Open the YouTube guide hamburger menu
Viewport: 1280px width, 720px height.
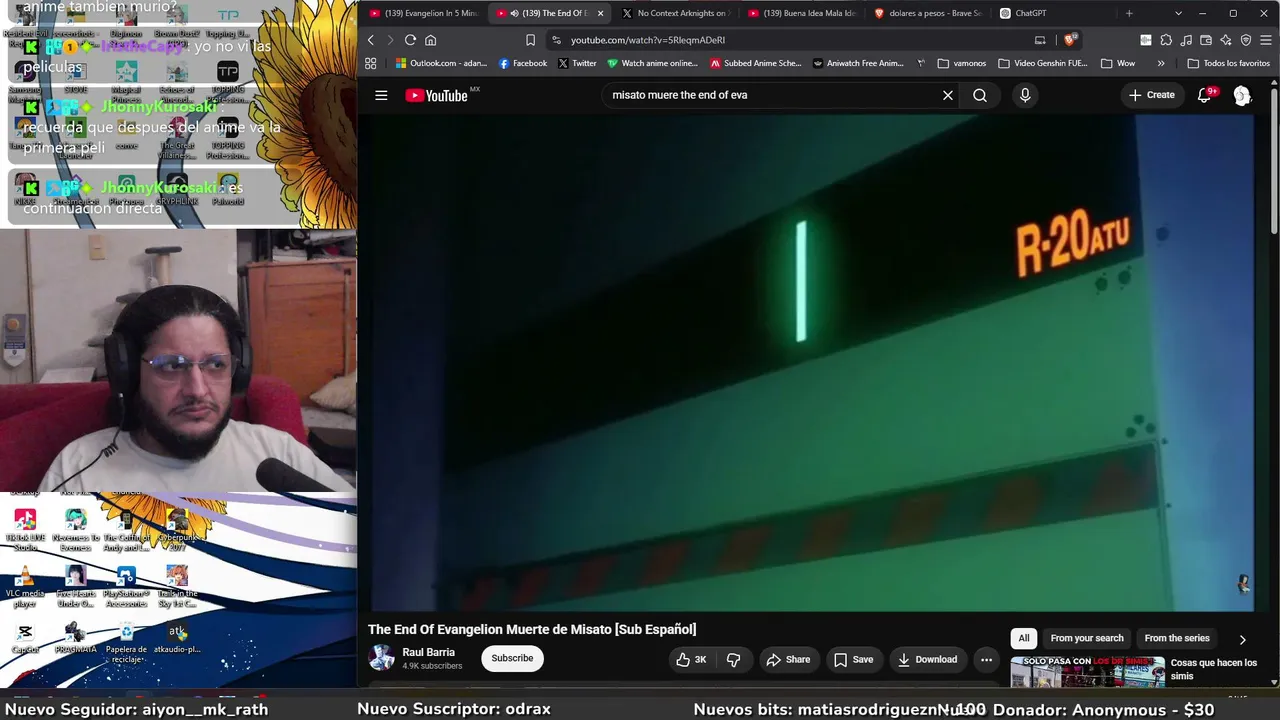pyautogui.click(x=381, y=95)
